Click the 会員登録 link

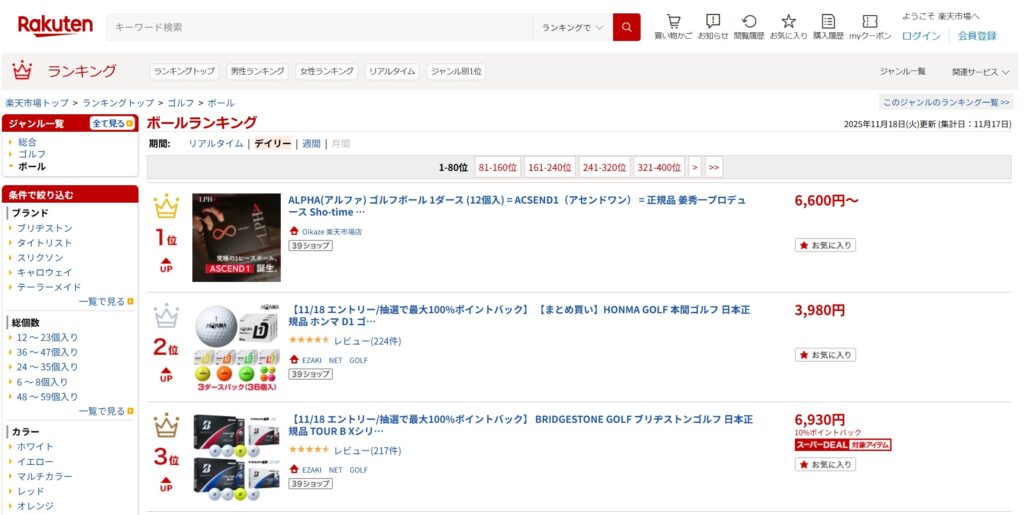point(976,36)
